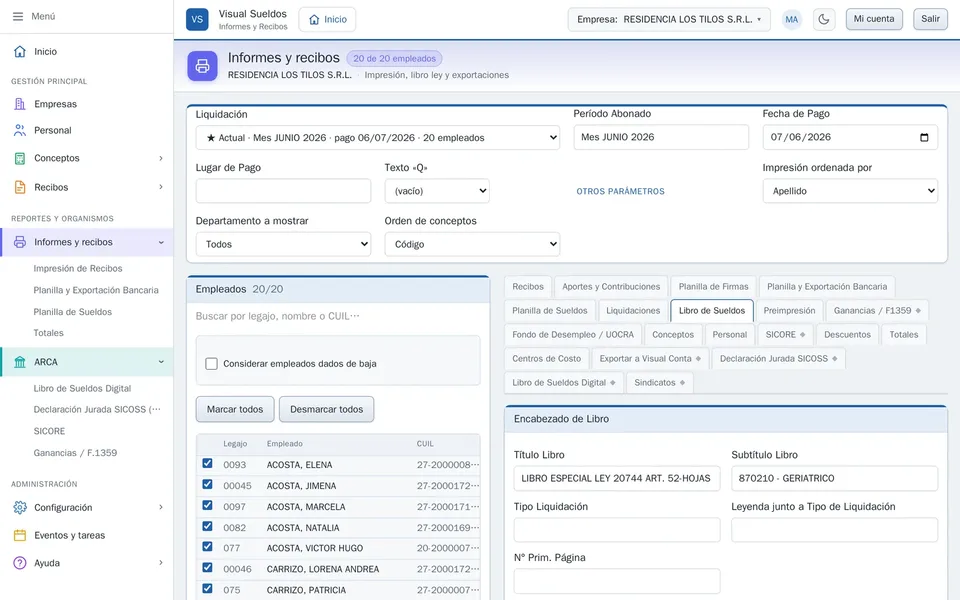The width and height of the screenshot is (960, 600).
Task: Open the Orden de conceptos dropdown
Action: 472,244
